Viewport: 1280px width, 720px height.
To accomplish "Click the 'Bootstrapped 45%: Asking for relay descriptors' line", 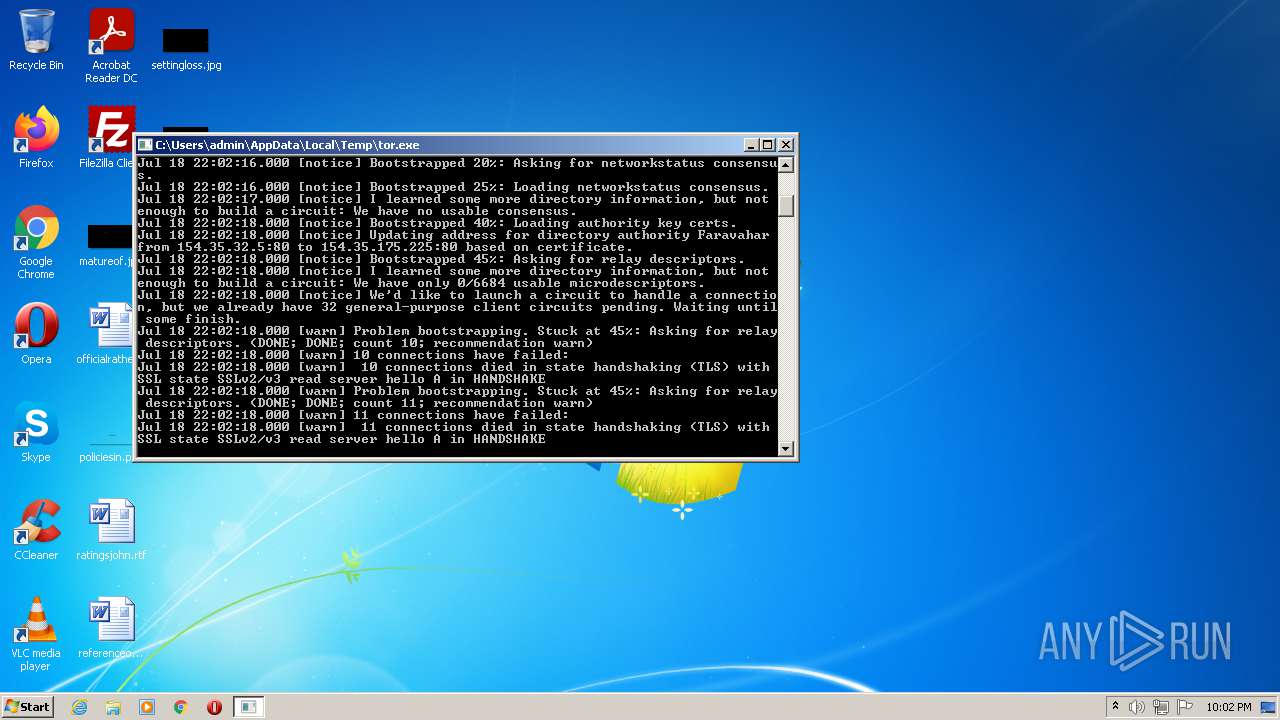I will tap(441, 259).
